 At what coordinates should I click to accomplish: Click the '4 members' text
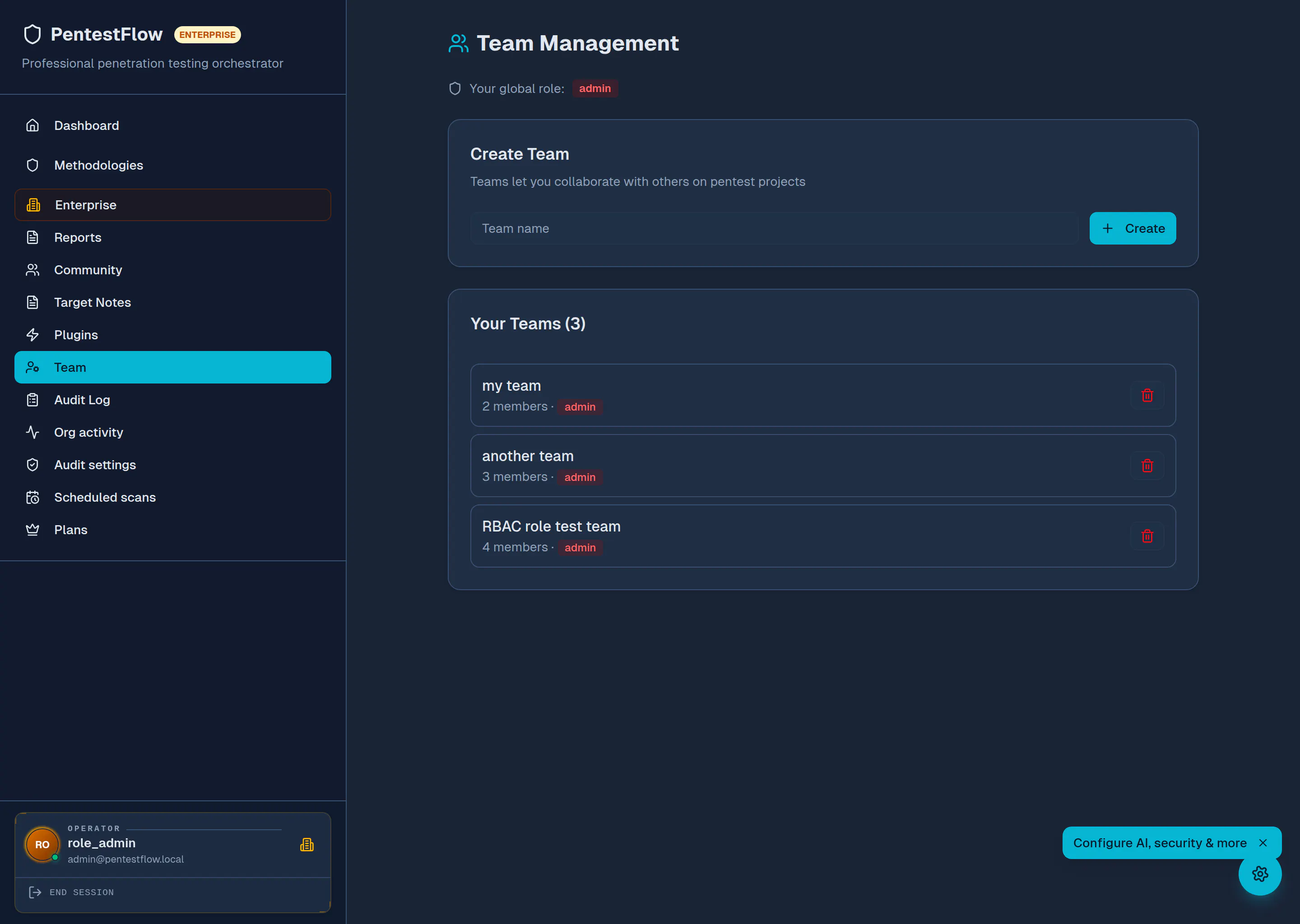[515, 547]
